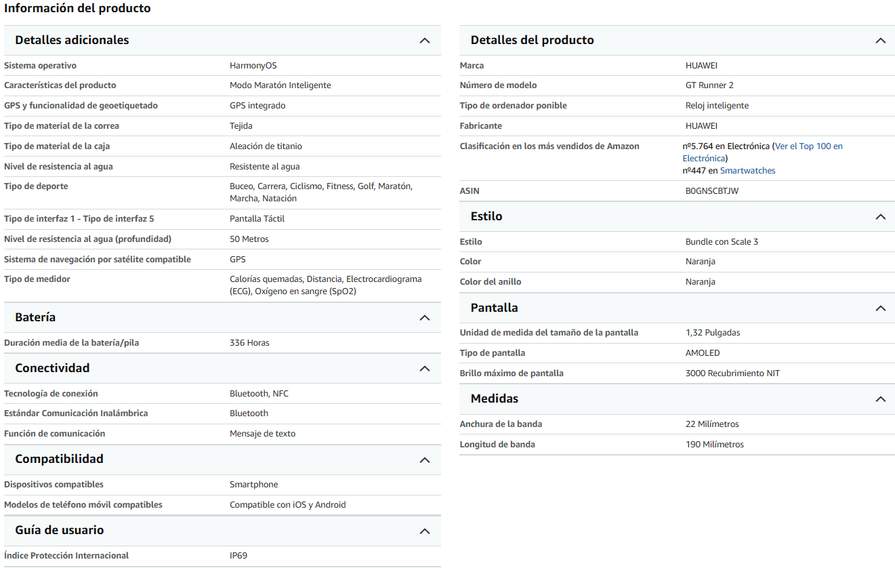
Task: Collapse the Detalles adicionales section chevron
Action: coord(425,41)
